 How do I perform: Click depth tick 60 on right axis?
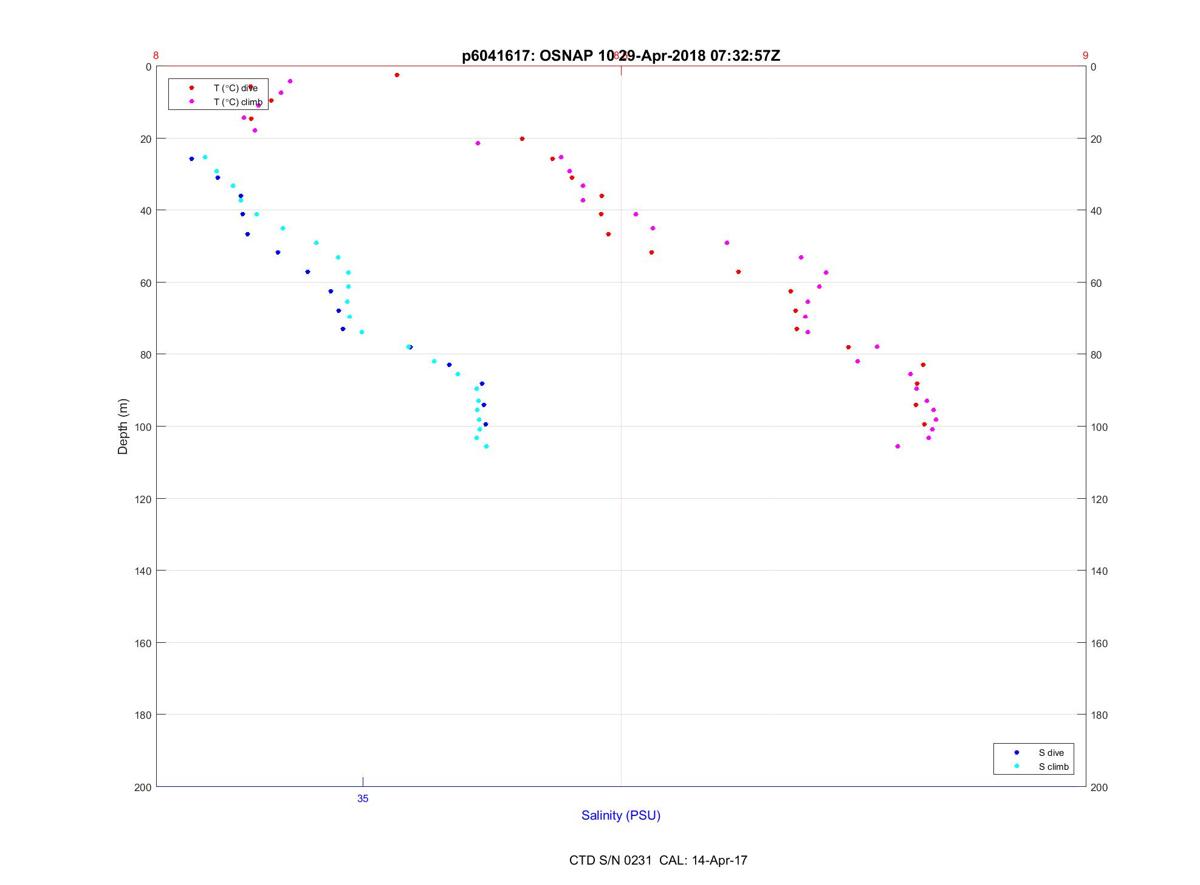(x=1097, y=283)
